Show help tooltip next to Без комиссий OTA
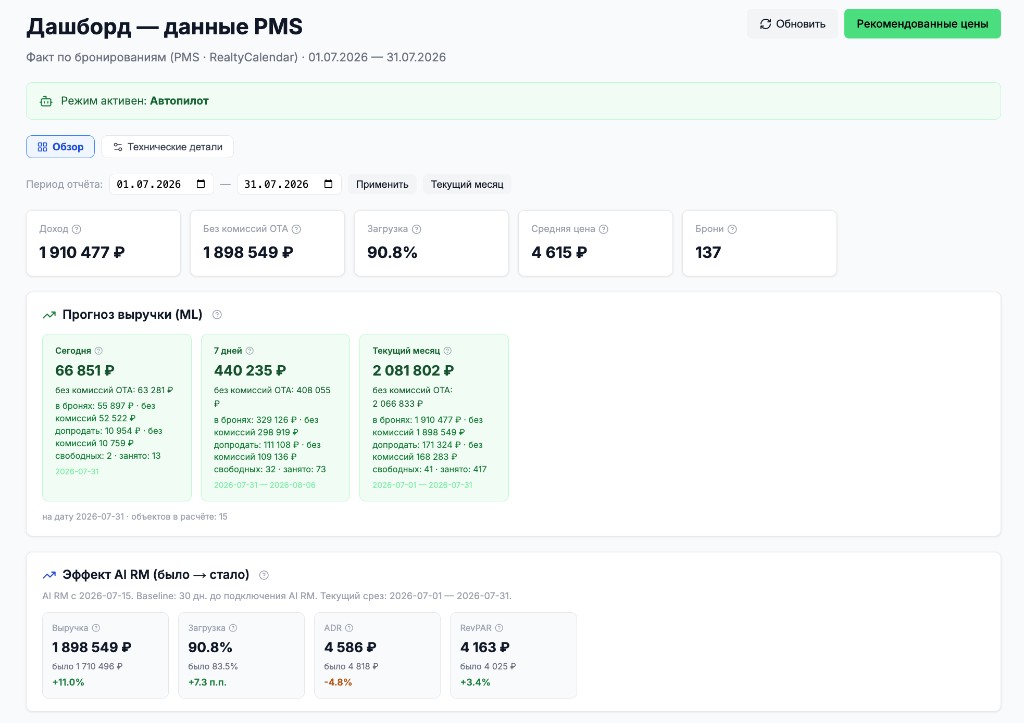Viewport: 1024px width, 723px height. (x=296, y=229)
